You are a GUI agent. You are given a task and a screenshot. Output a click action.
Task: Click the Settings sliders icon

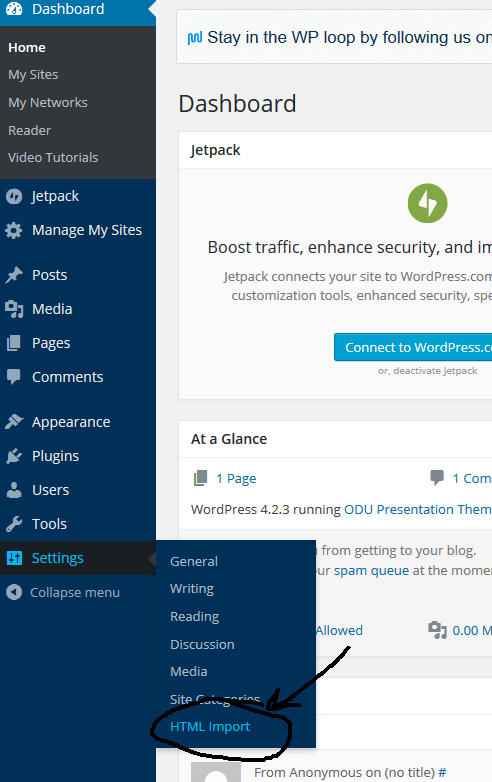(x=14, y=558)
